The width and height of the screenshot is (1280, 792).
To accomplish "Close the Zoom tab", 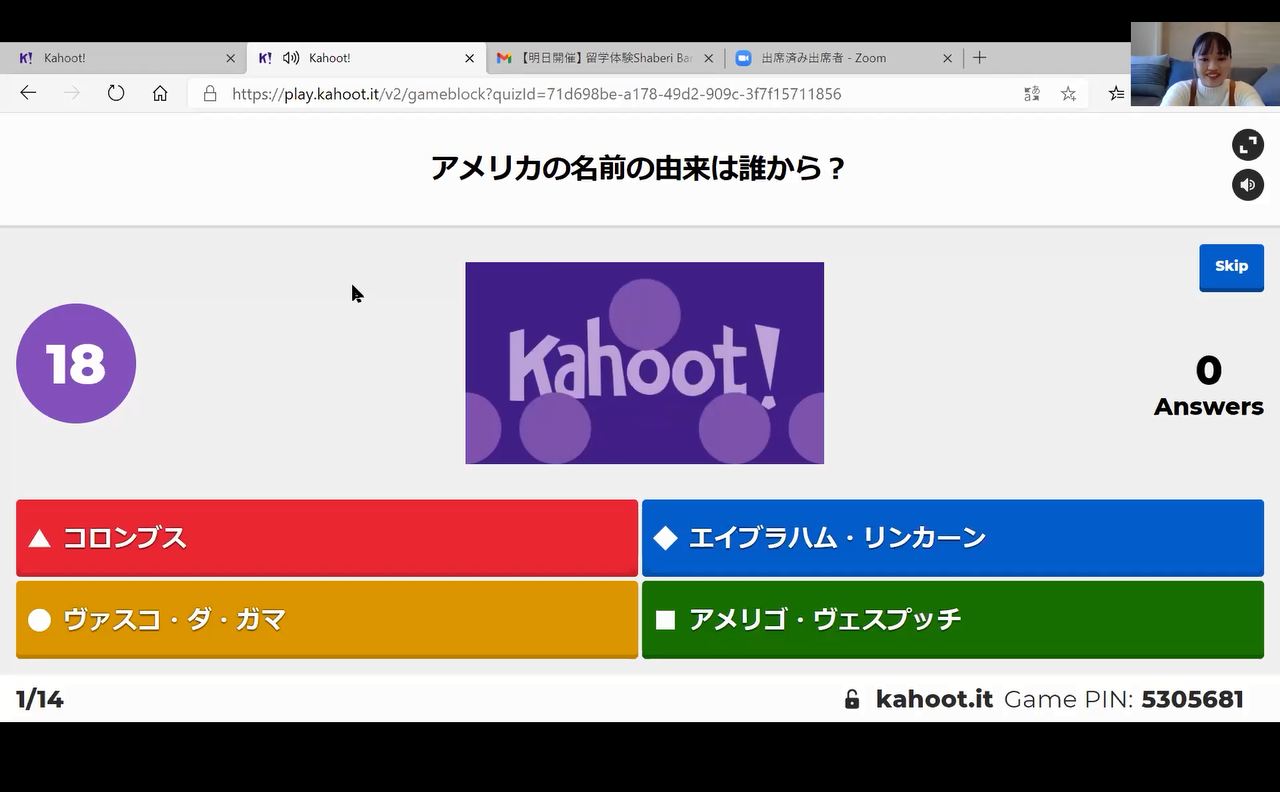I will click(948, 58).
